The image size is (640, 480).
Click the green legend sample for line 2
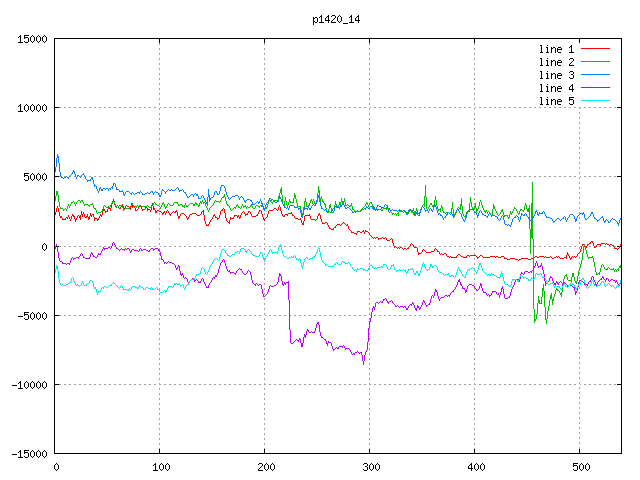(x=595, y=62)
